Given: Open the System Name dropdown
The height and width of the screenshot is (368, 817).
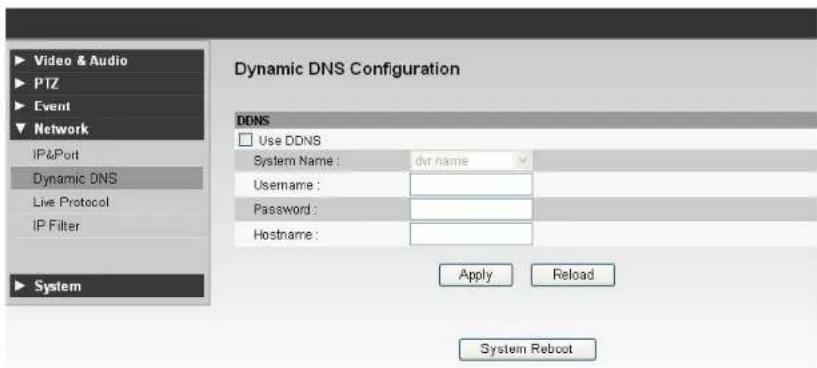Looking at the screenshot, I should coord(471,161).
